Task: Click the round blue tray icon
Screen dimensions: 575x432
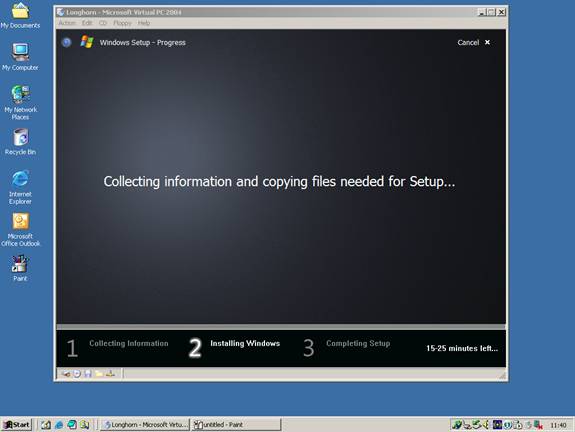Action: click(x=508, y=425)
